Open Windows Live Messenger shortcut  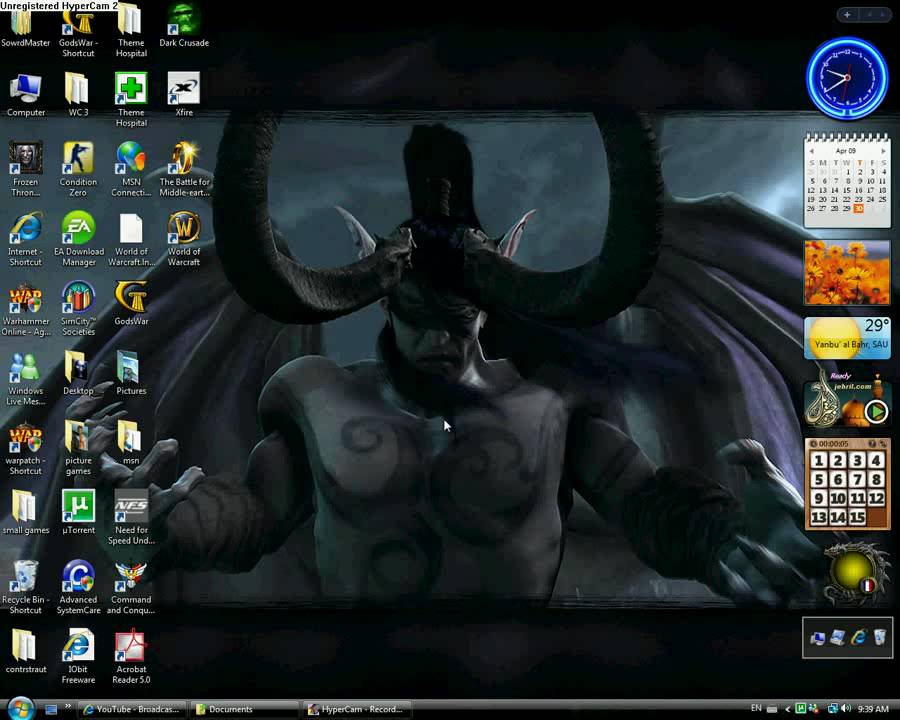25,378
